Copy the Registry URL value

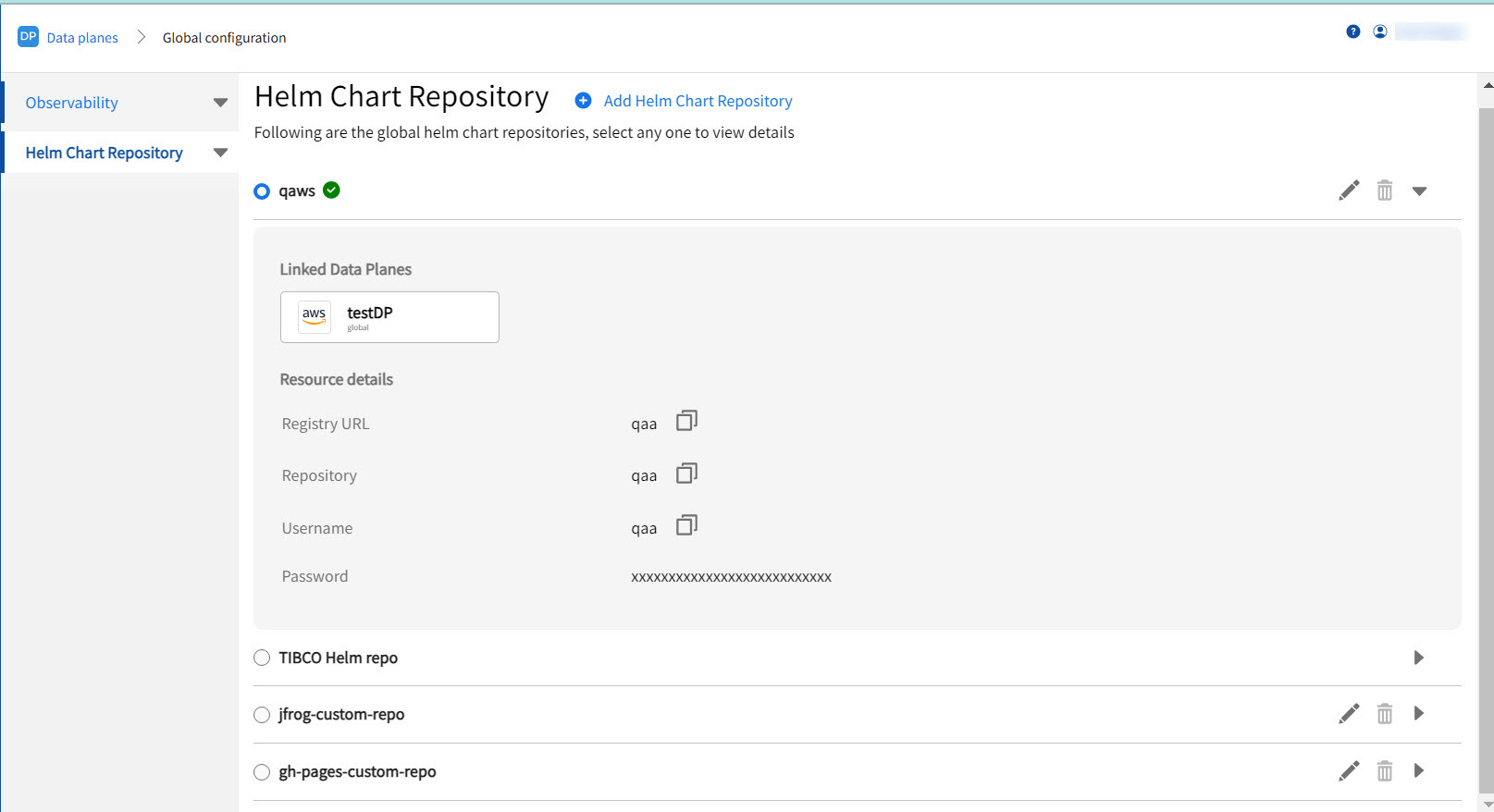pyautogui.click(x=686, y=422)
